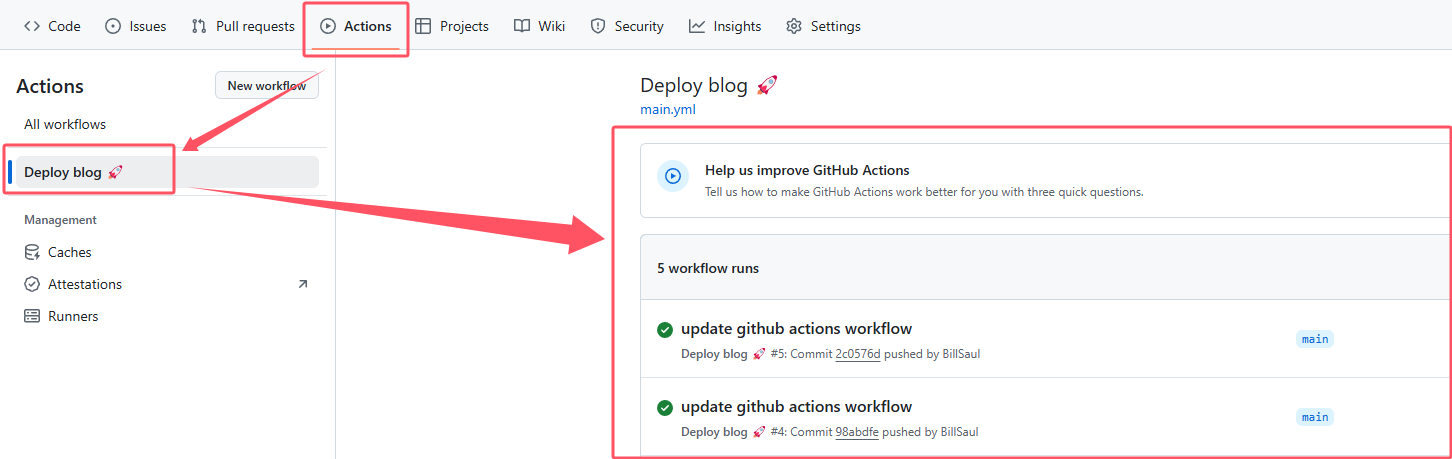Click the Insights graph icon

(697, 26)
